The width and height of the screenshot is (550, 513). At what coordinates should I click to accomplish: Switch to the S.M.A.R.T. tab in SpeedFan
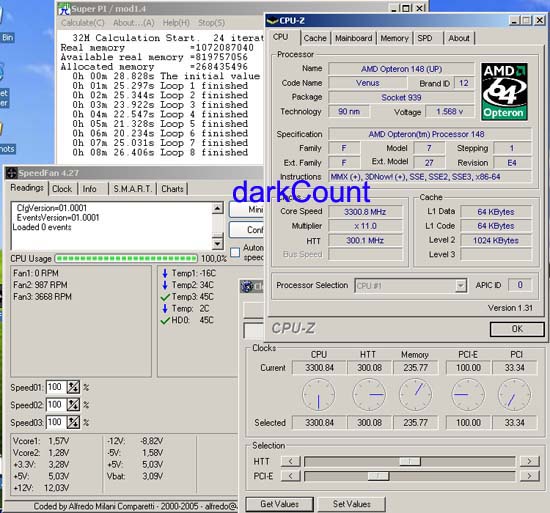click(133, 189)
